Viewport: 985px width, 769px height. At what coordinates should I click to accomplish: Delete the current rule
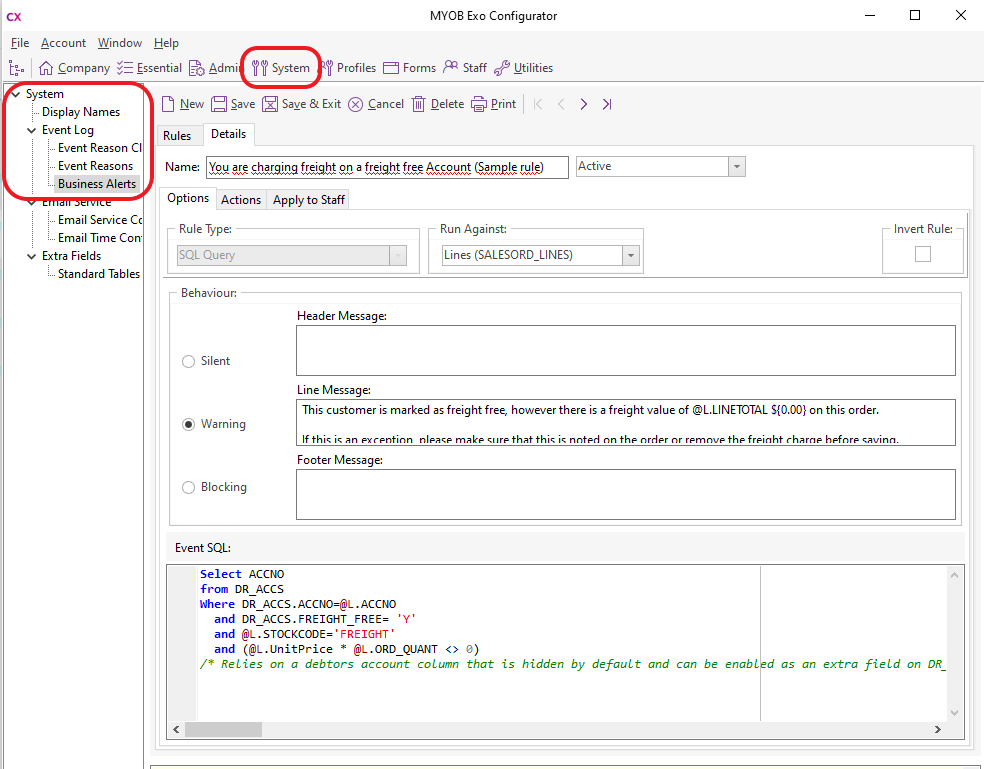coord(438,104)
